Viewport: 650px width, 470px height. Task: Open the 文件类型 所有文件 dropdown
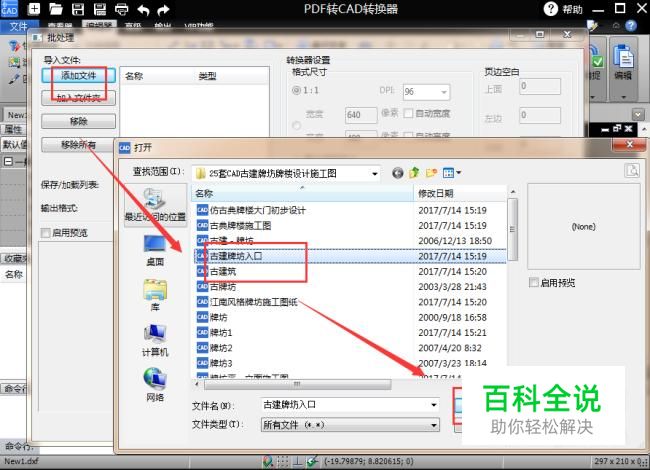pyautogui.click(x=434, y=425)
